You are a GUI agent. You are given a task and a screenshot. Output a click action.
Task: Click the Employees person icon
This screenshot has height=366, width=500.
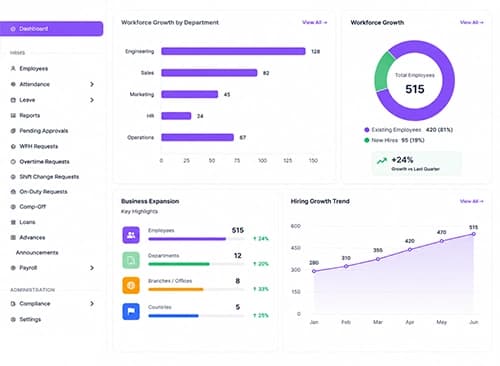[13, 69]
